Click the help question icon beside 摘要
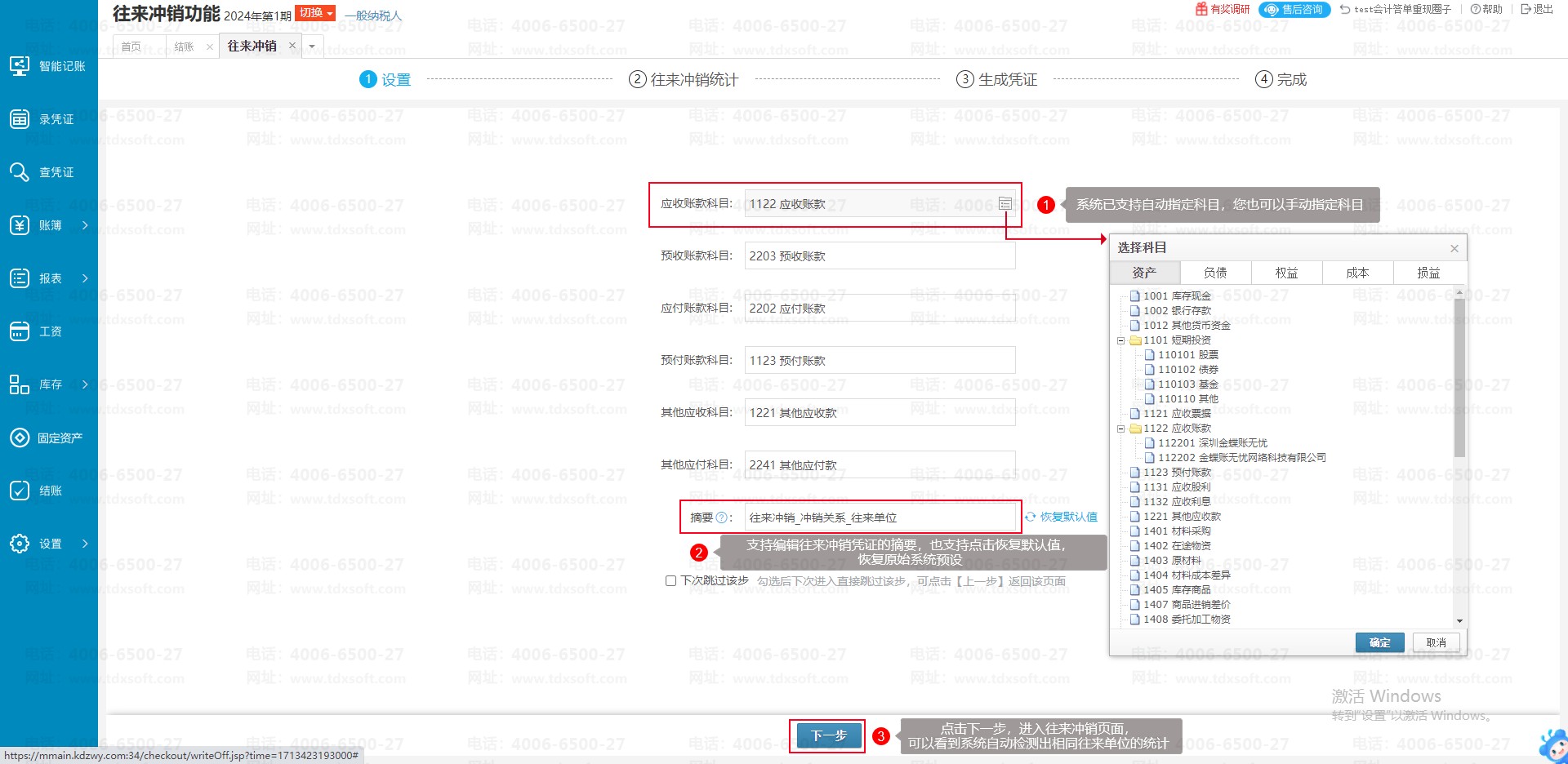The image size is (1568, 764). point(721,517)
